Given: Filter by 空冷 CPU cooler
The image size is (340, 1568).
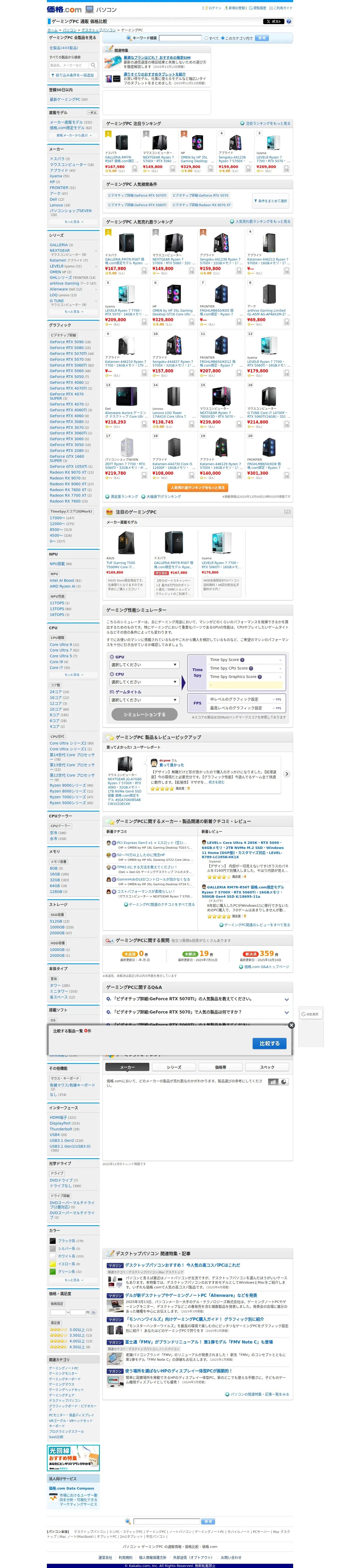Looking at the screenshot, I should point(53,833).
